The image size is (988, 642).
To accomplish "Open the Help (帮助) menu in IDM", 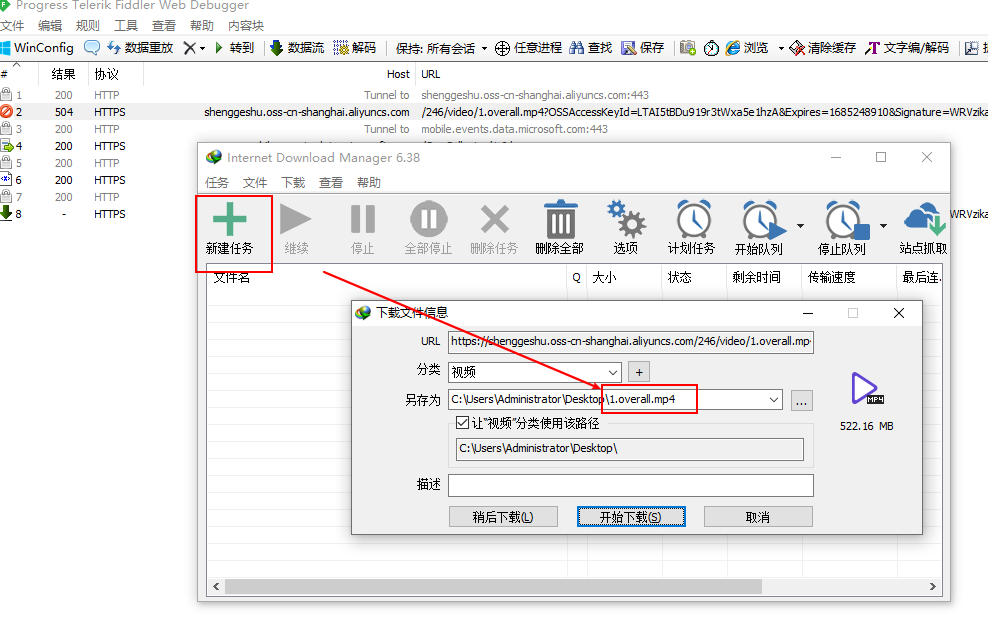I will [x=369, y=183].
